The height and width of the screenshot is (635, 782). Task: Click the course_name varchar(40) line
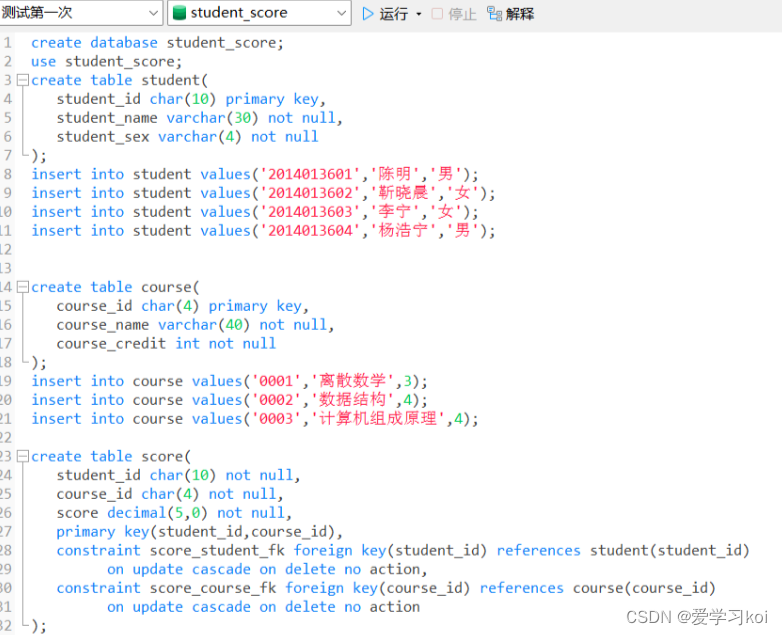(195, 325)
